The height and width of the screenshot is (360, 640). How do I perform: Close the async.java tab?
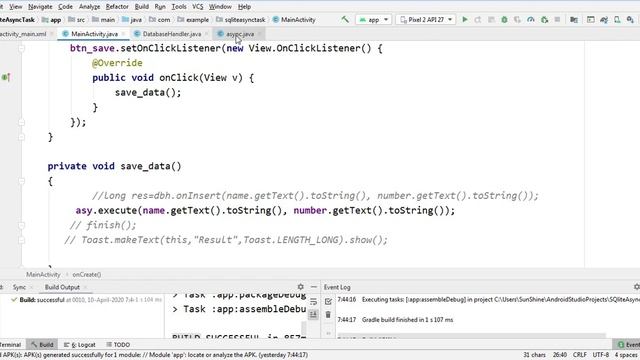[x=259, y=34]
